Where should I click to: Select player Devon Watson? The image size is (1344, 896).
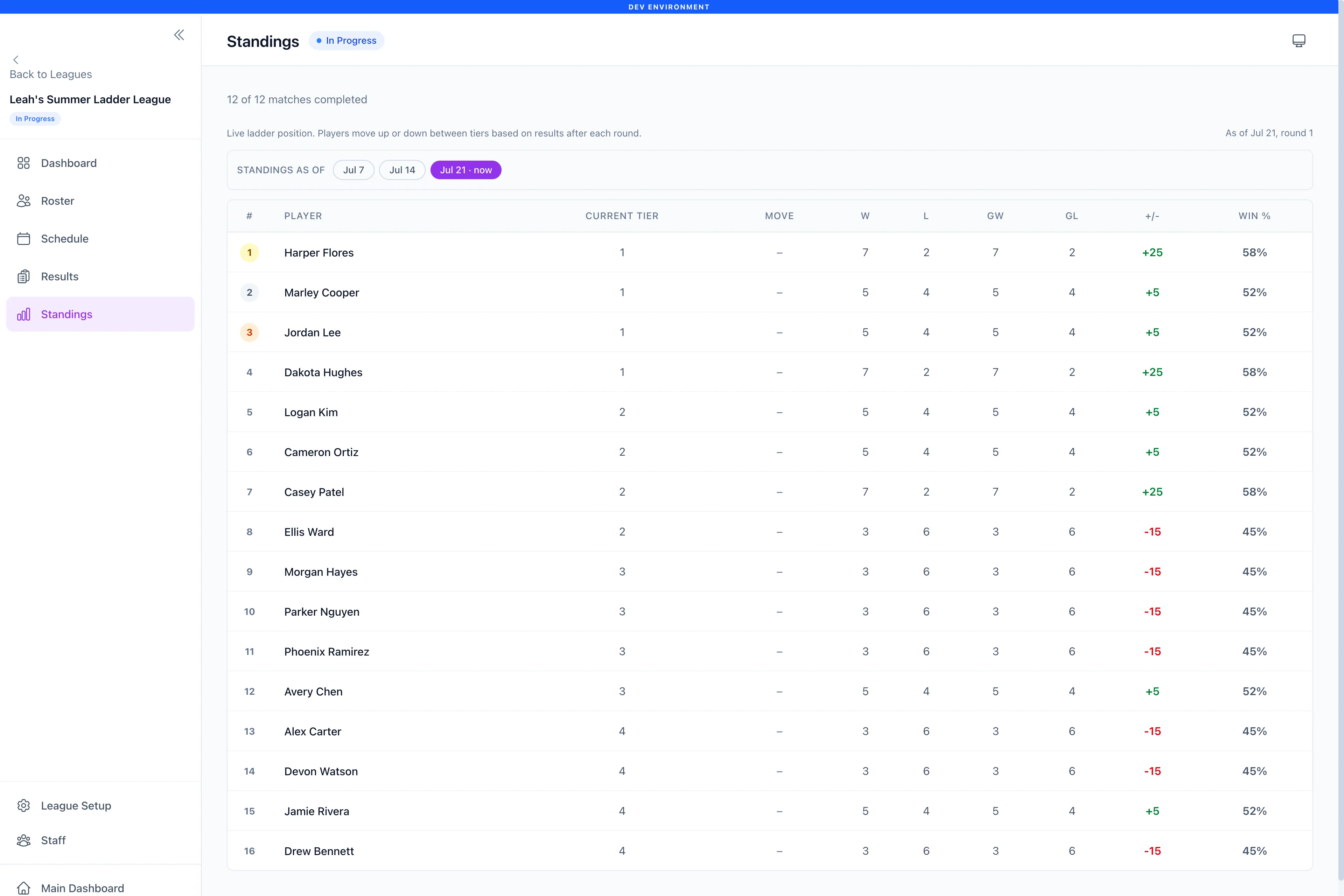click(321, 771)
